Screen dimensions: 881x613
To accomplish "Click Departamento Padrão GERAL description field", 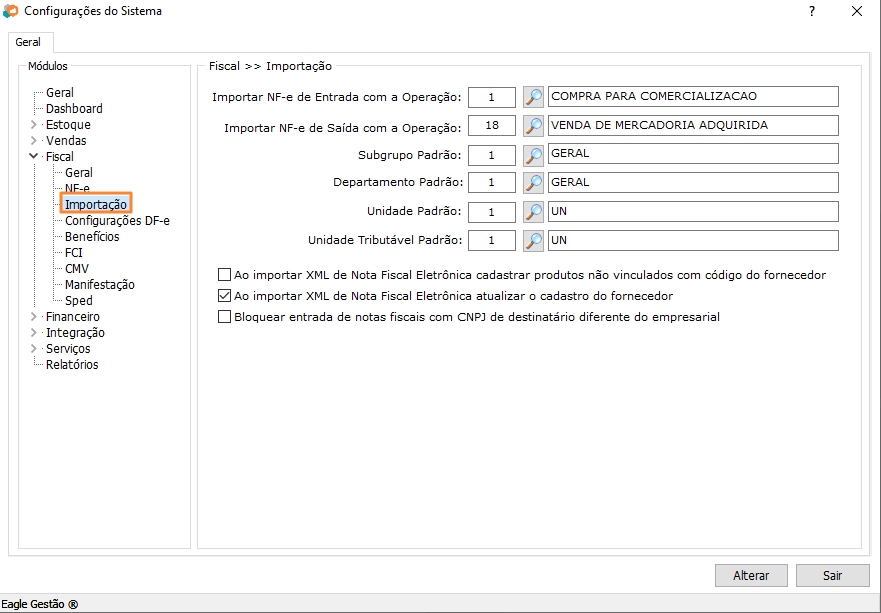I will pyautogui.click(x=693, y=183).
